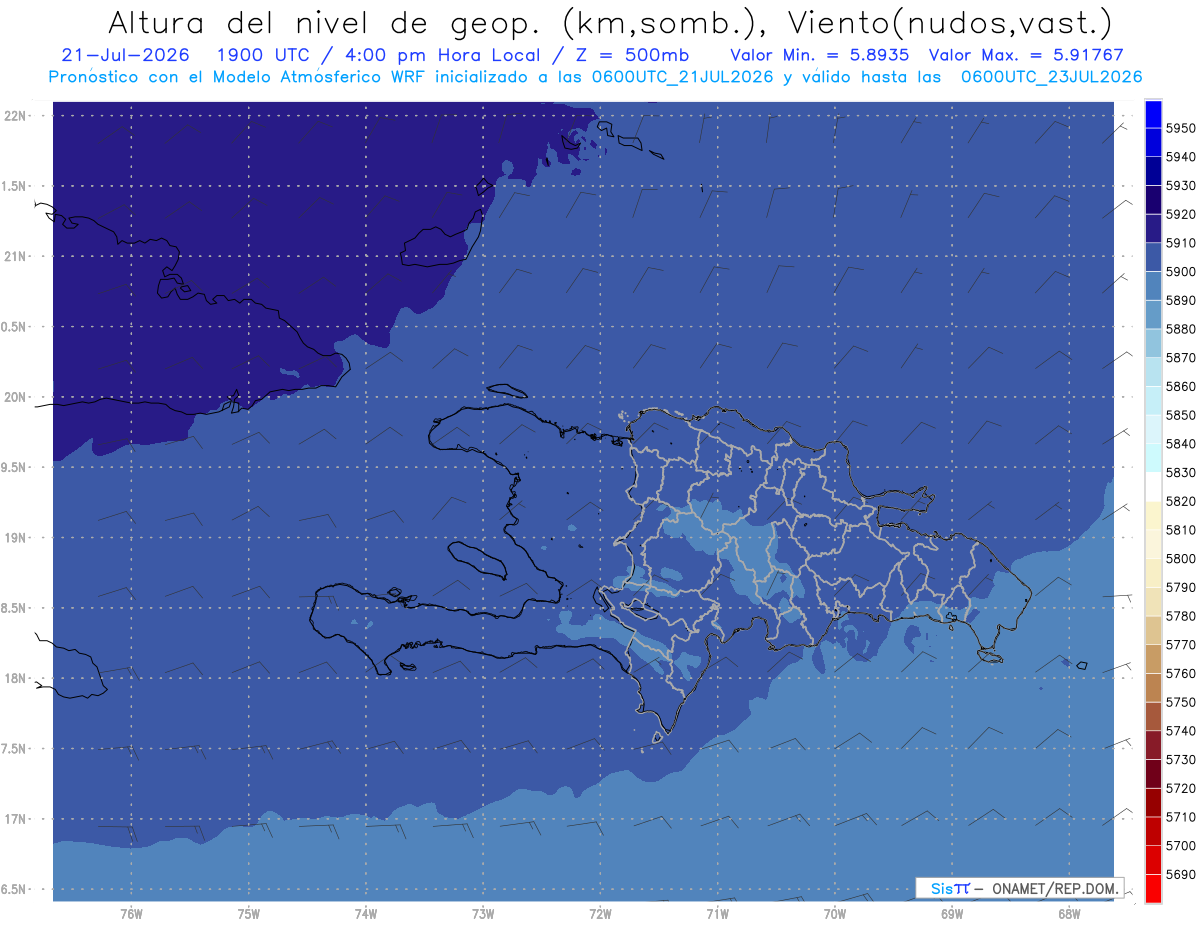Click the '5790' color bar value
The image size is (1200, 927).
[x=1180, y=588]
